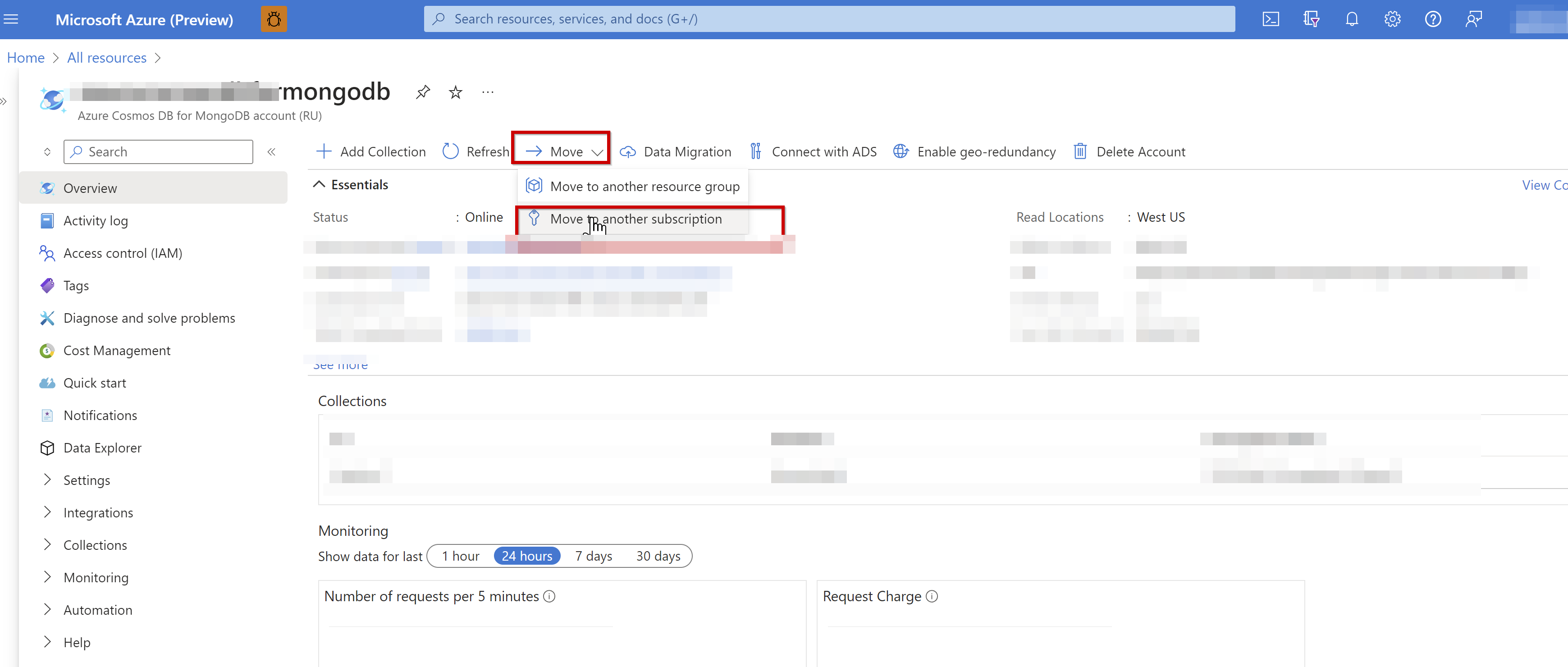Show info for Number of requests chart
Viewport: 1568px width, 667px height.
(x=549, y=596)
